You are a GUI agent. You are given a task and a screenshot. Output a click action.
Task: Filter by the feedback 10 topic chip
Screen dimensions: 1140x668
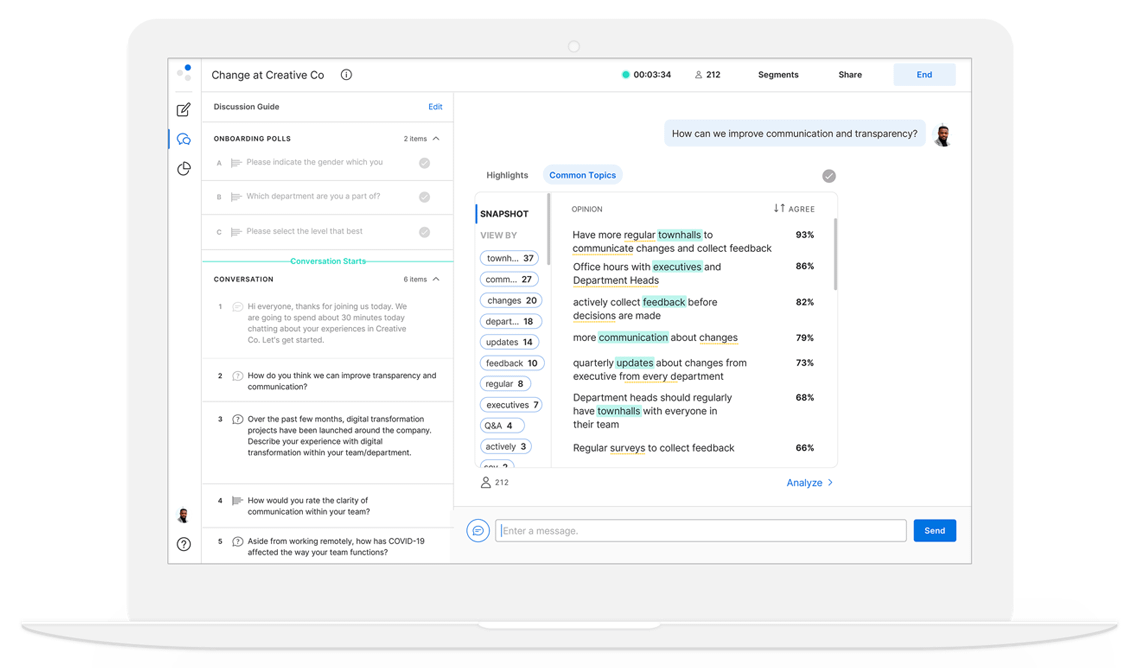coord(512,363)
